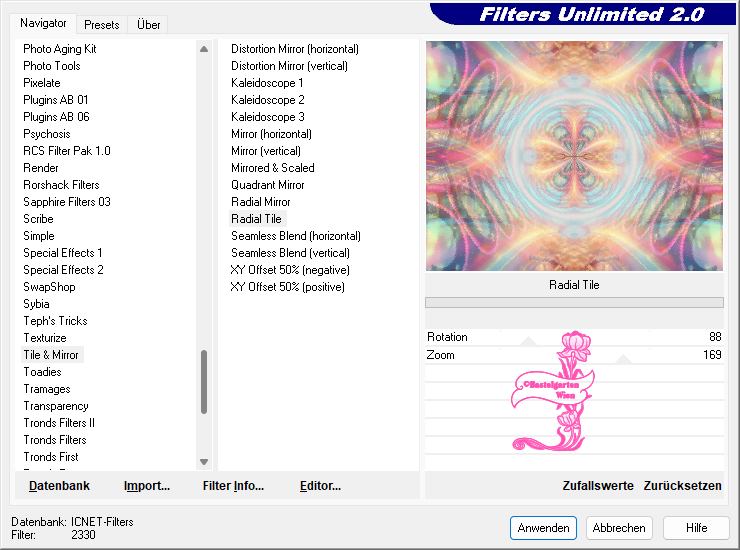The height and width of the screenshot is (550, 740).
Task: Select the Sybia category
Action: tap(36, 304)
